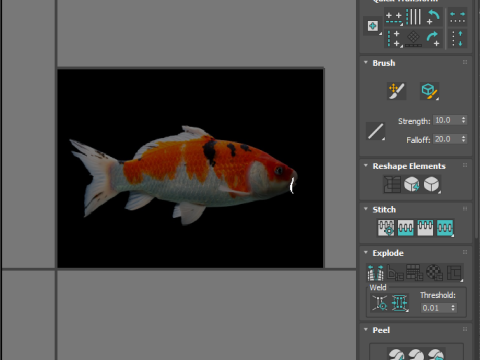Click Stitch to Average icon

pos(406,228)
